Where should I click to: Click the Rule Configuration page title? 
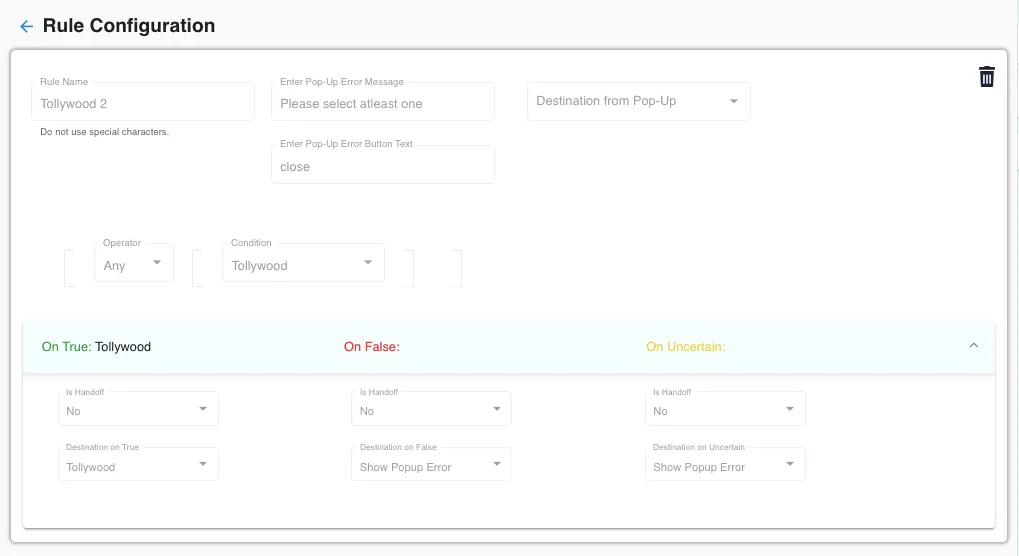[129, 25]
